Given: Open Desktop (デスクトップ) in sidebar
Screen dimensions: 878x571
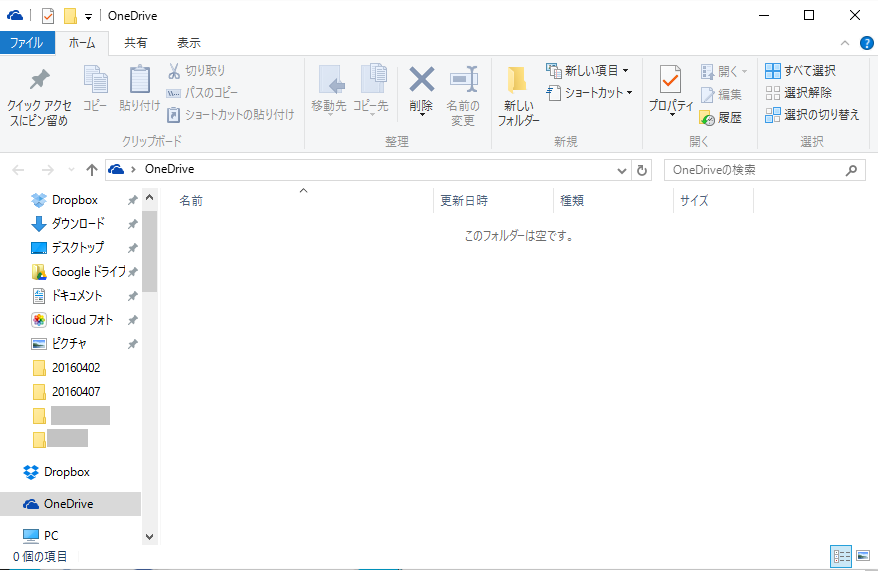Looking at the screenshot, I should pyautogui.click(x=78, y=247).
